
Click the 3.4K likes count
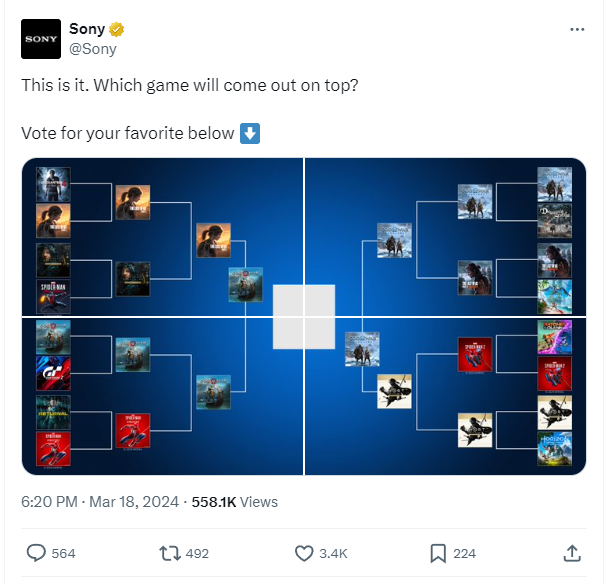coord(333,553)
